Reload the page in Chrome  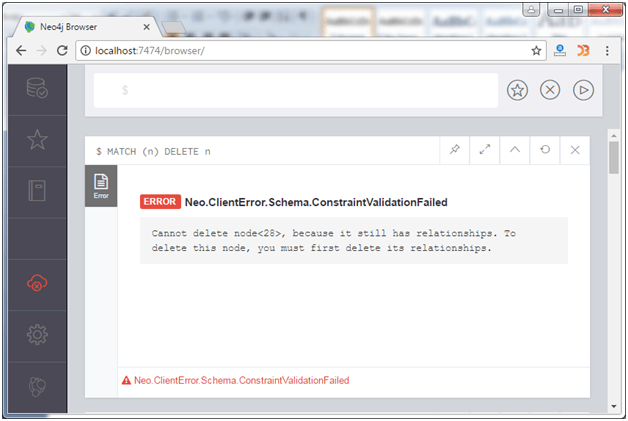62,50
